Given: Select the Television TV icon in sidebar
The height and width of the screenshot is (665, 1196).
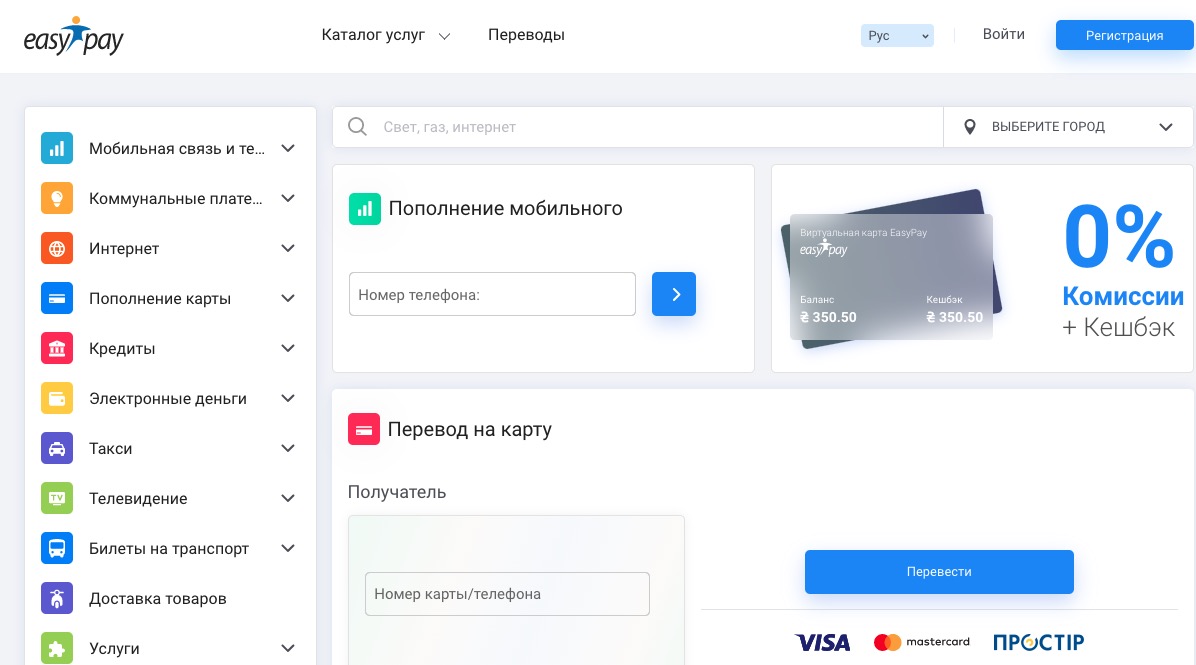Looking at the screenshot, I should (x=56, y=498).
